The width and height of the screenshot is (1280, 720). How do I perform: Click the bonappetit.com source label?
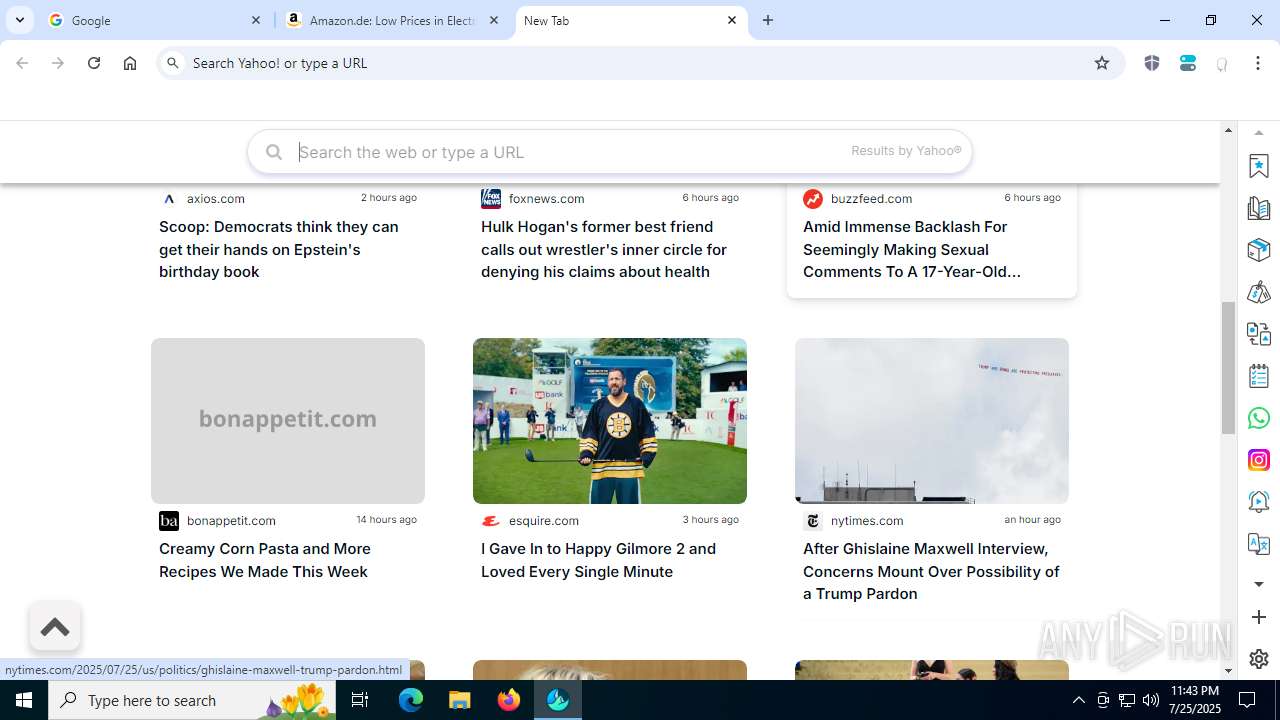pyautogui.click(x=231, y=520)
